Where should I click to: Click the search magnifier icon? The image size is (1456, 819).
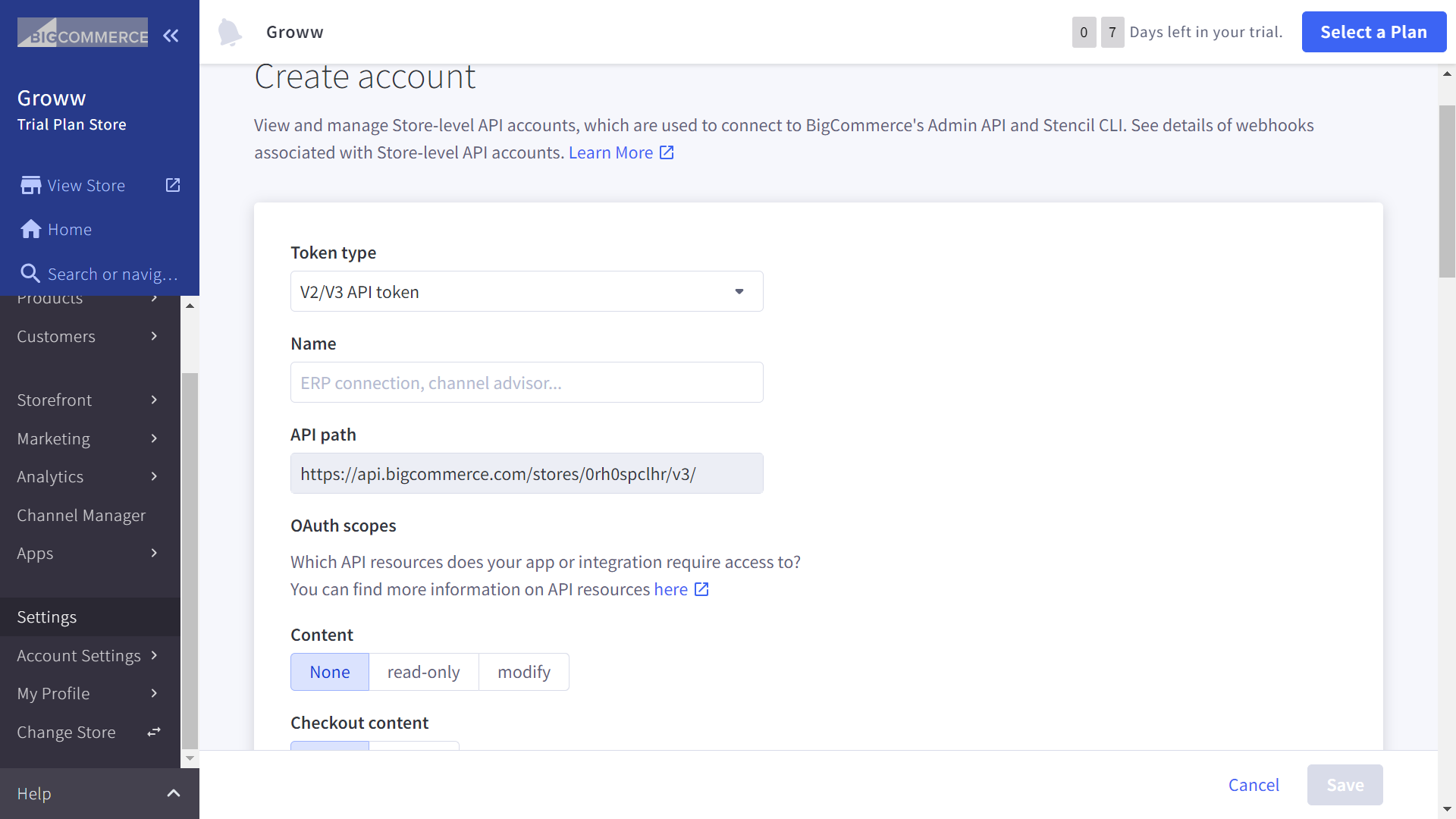[30, 274]
